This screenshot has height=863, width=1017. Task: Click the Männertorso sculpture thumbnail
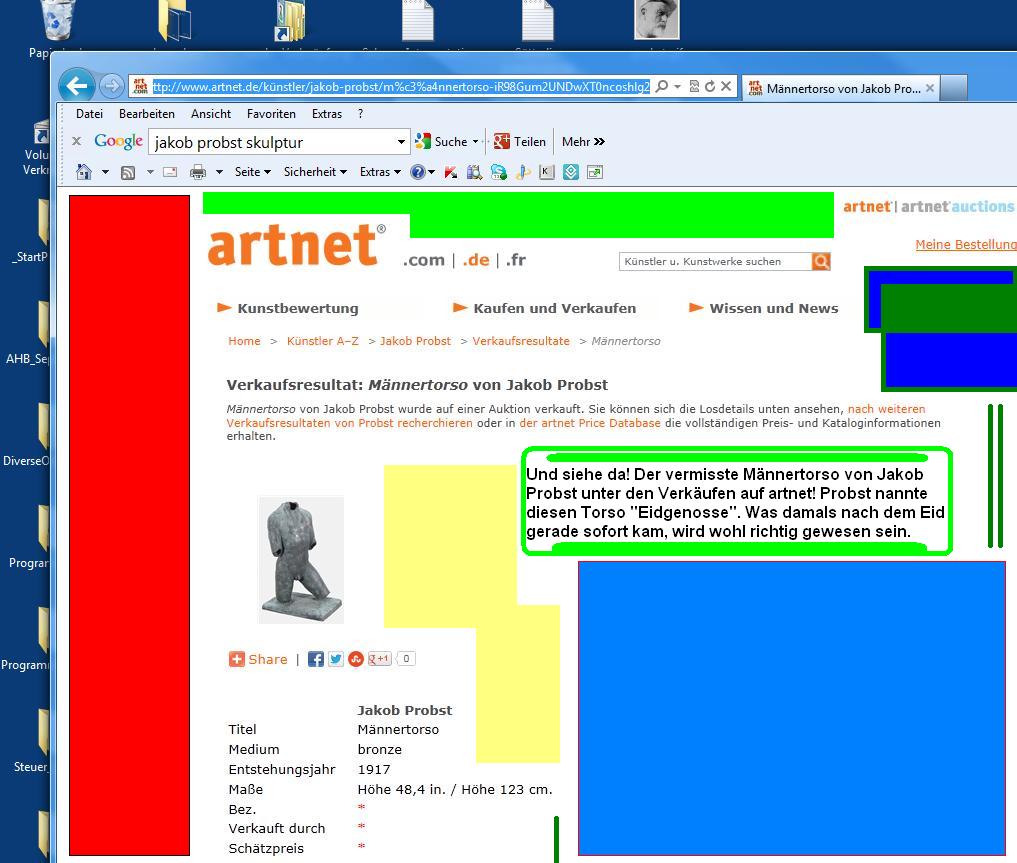tap(301, 560)
